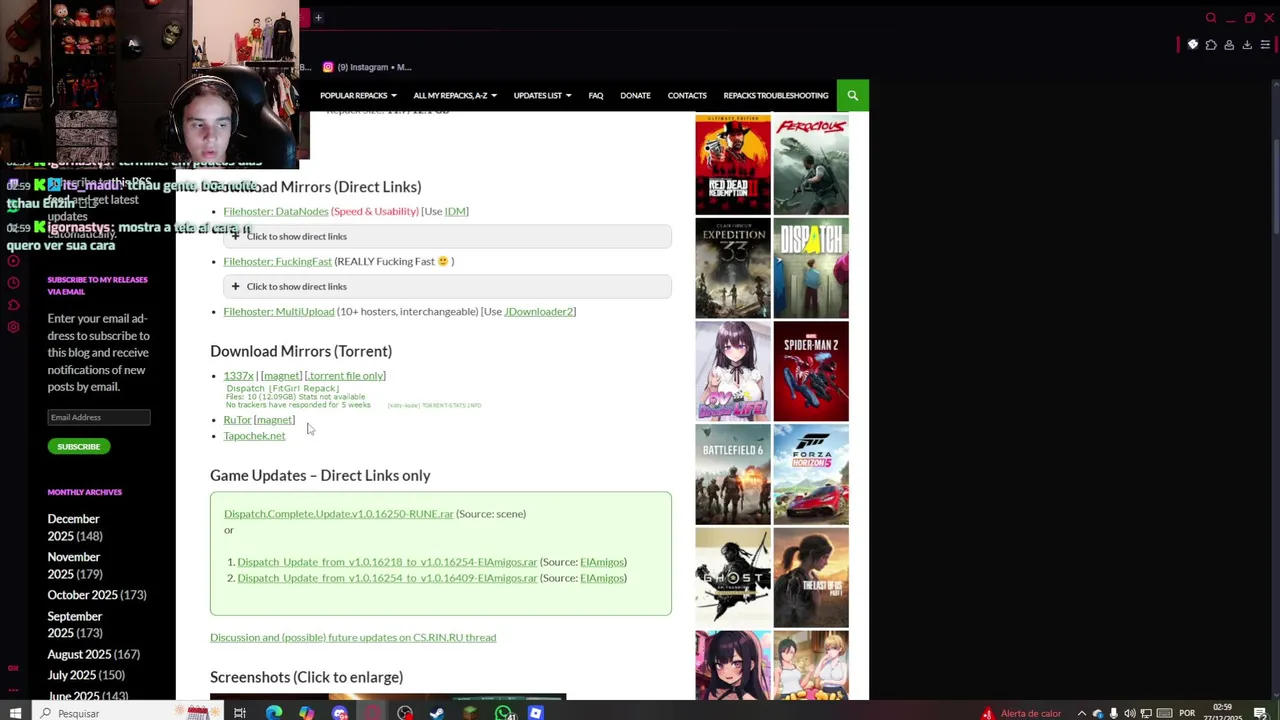
Task: Open WhatsApp from the taskbar
Action: tap(503, 713)
